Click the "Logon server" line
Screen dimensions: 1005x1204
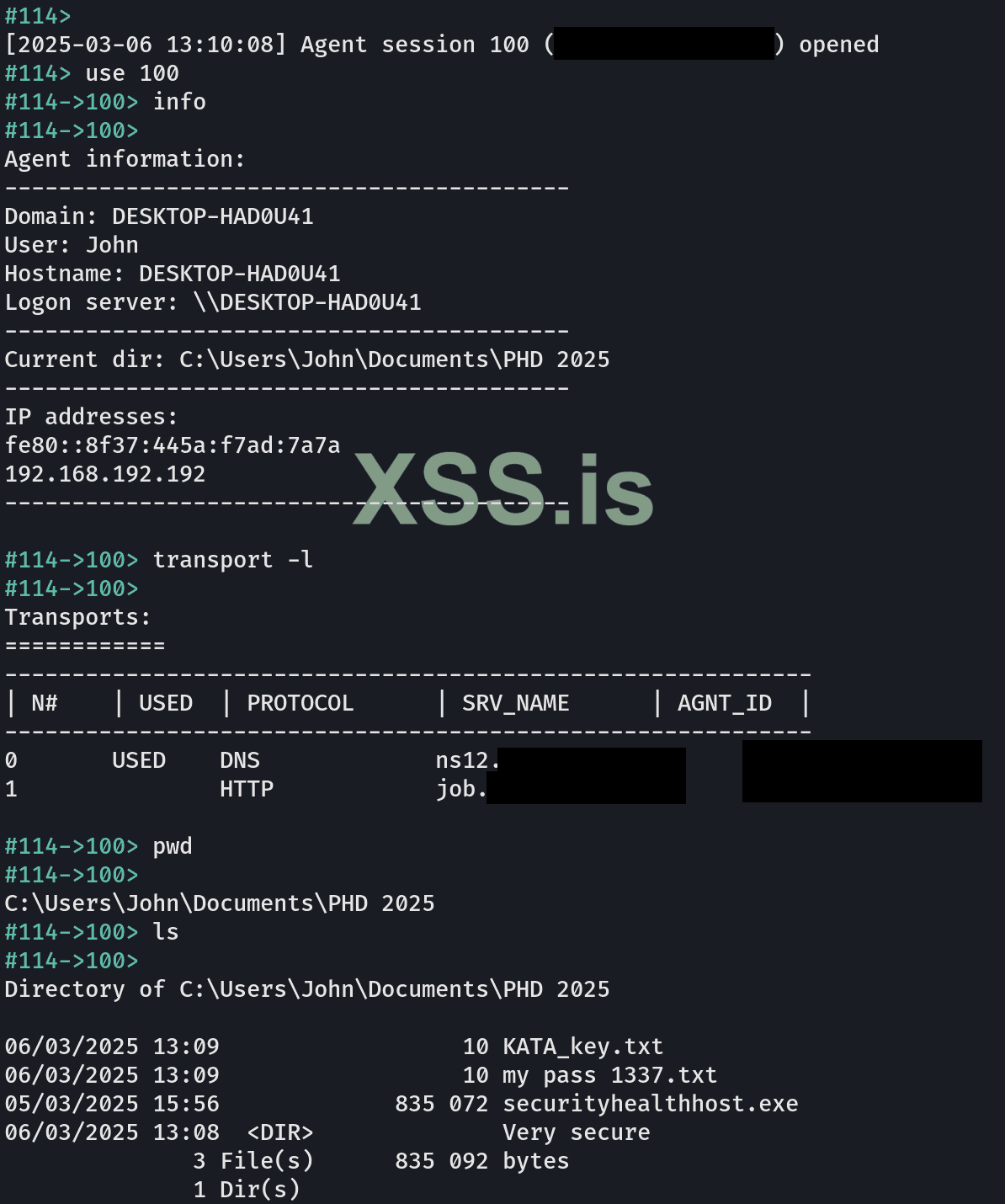tap(213, 302)
